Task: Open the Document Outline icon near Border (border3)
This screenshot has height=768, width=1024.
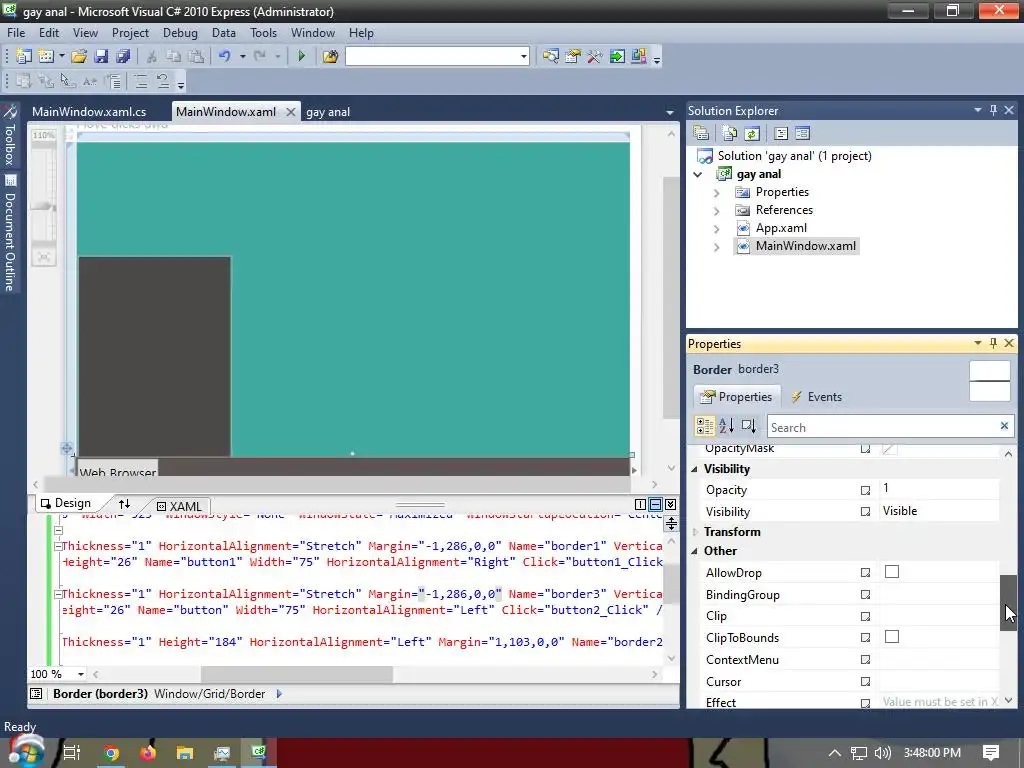Action: tap(37, 694)
